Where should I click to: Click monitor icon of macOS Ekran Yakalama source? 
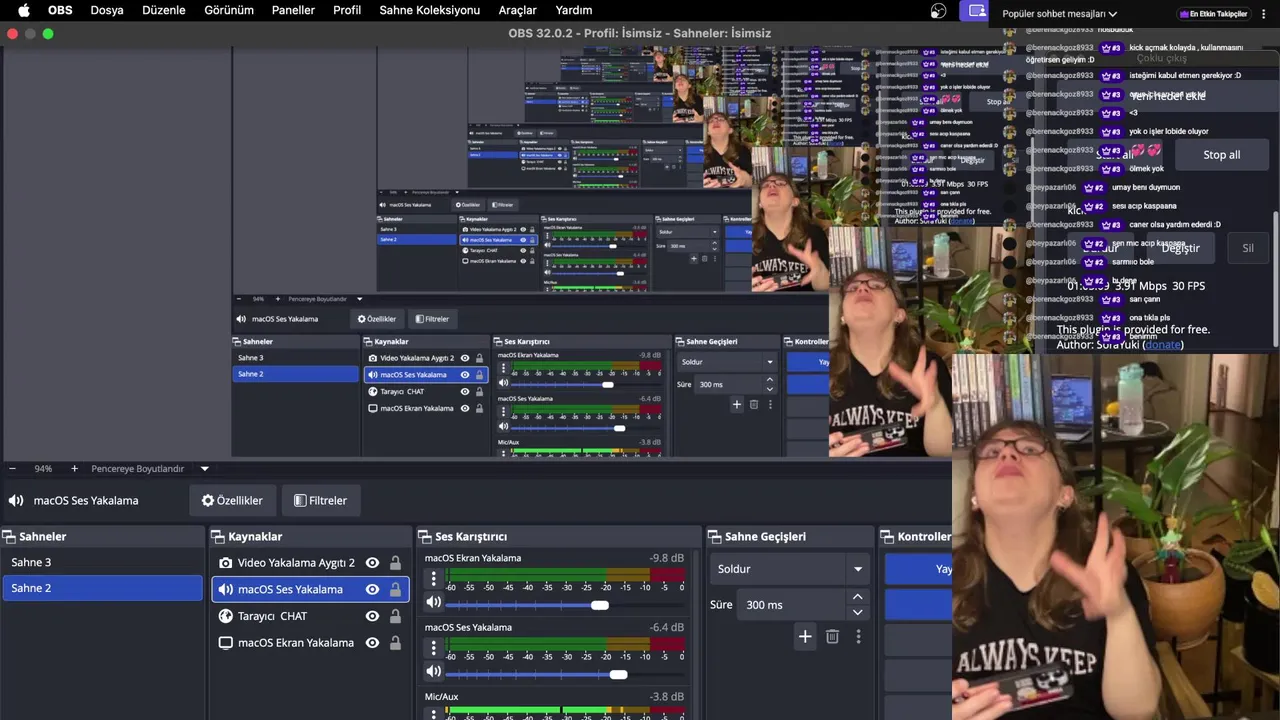pyautogui.click(x=226, y=643)
